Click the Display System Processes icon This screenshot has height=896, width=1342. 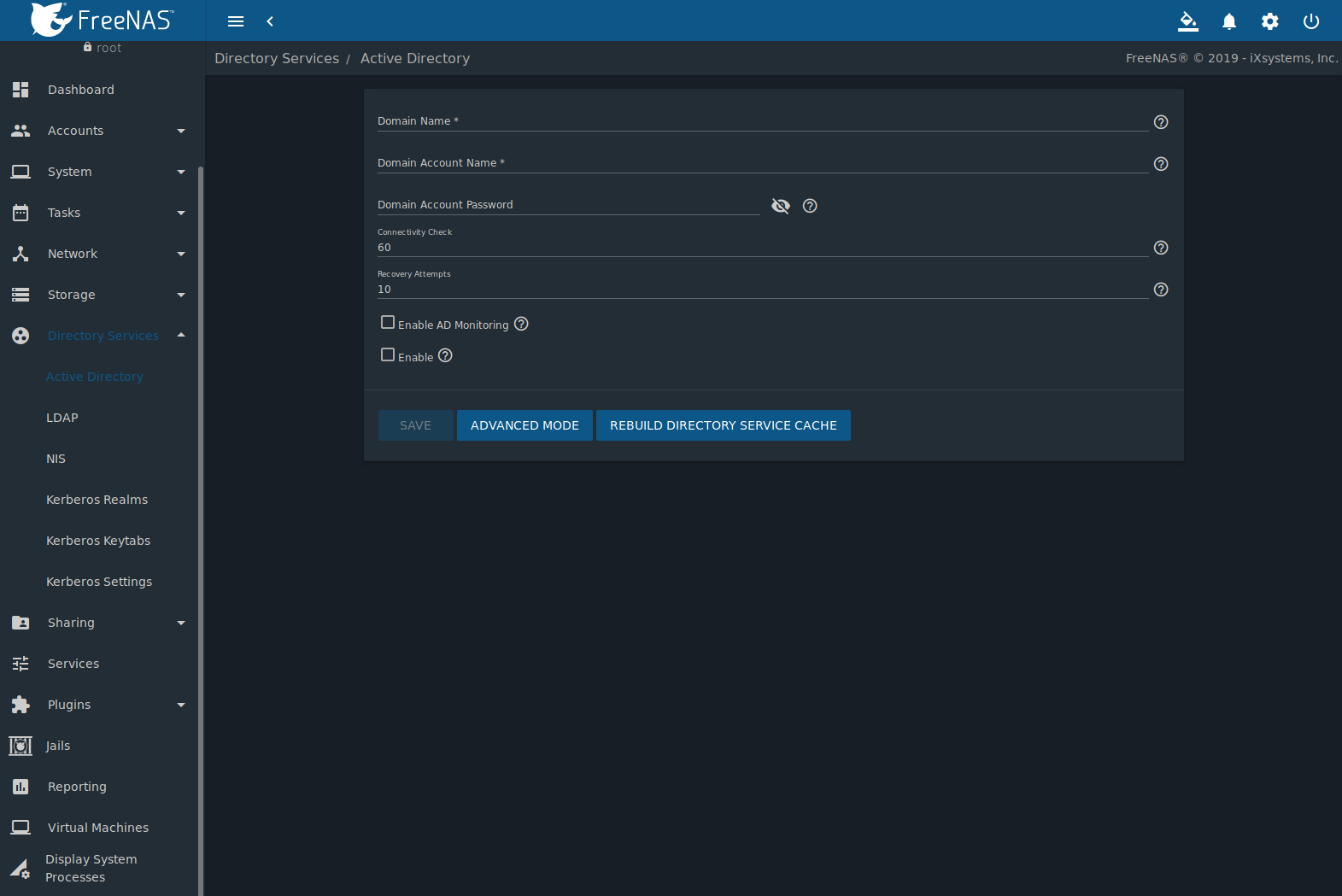click(21, 869)
